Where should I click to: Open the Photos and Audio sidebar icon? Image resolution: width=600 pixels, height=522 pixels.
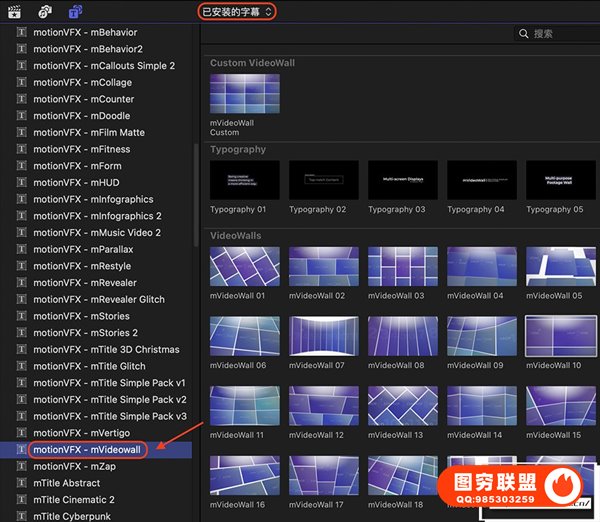[45, 11]
